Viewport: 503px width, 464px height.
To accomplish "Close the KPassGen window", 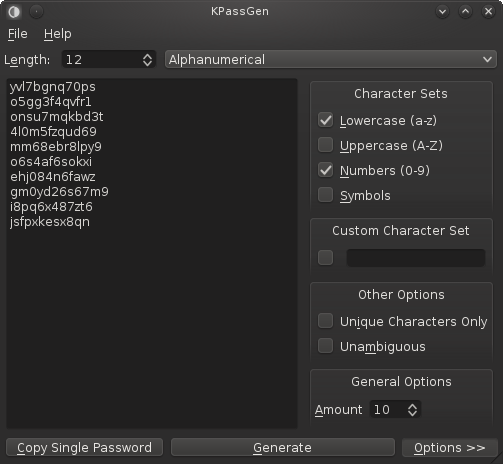I will pos(488,12).
